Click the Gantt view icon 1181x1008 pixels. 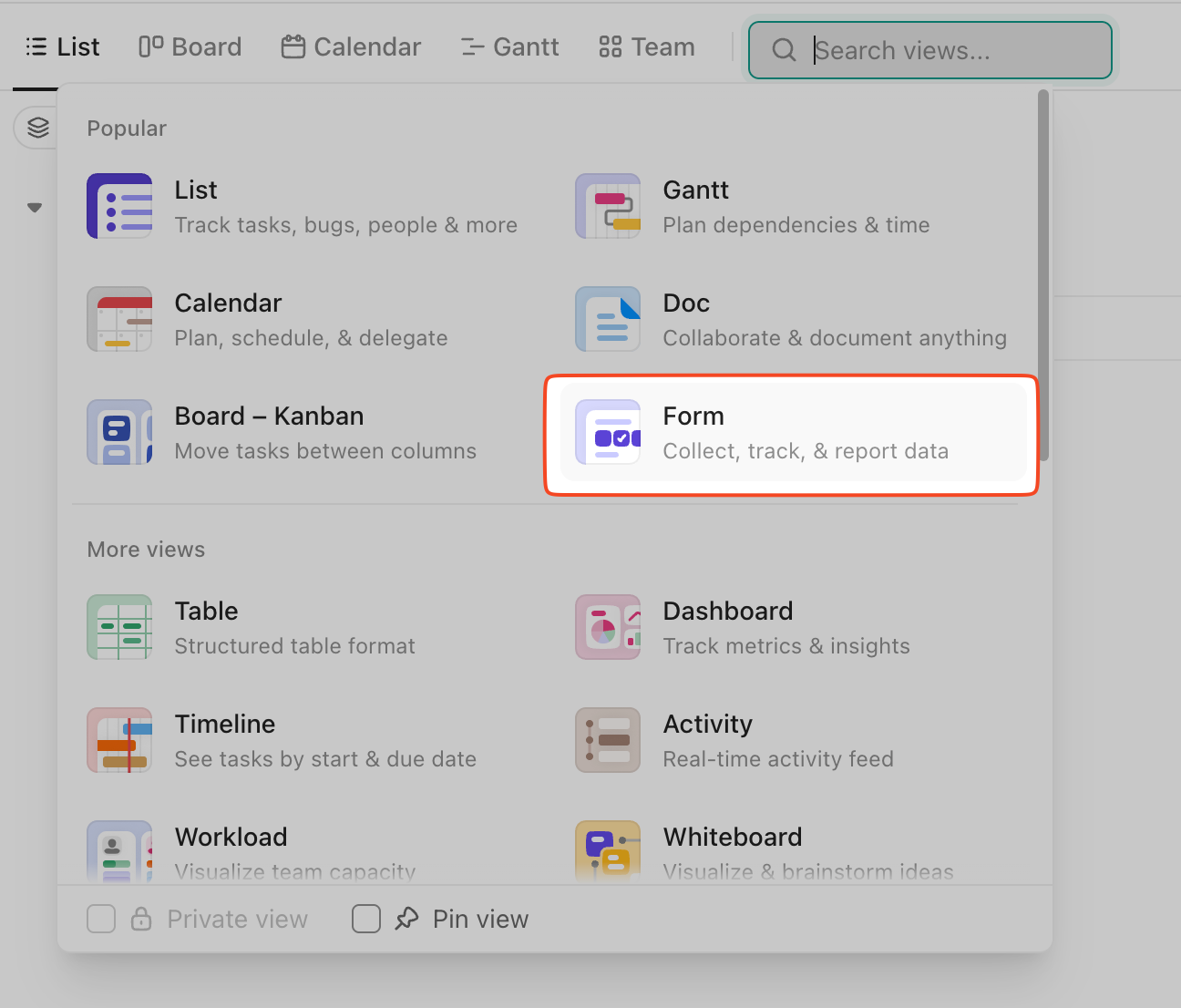pos(608,206)
